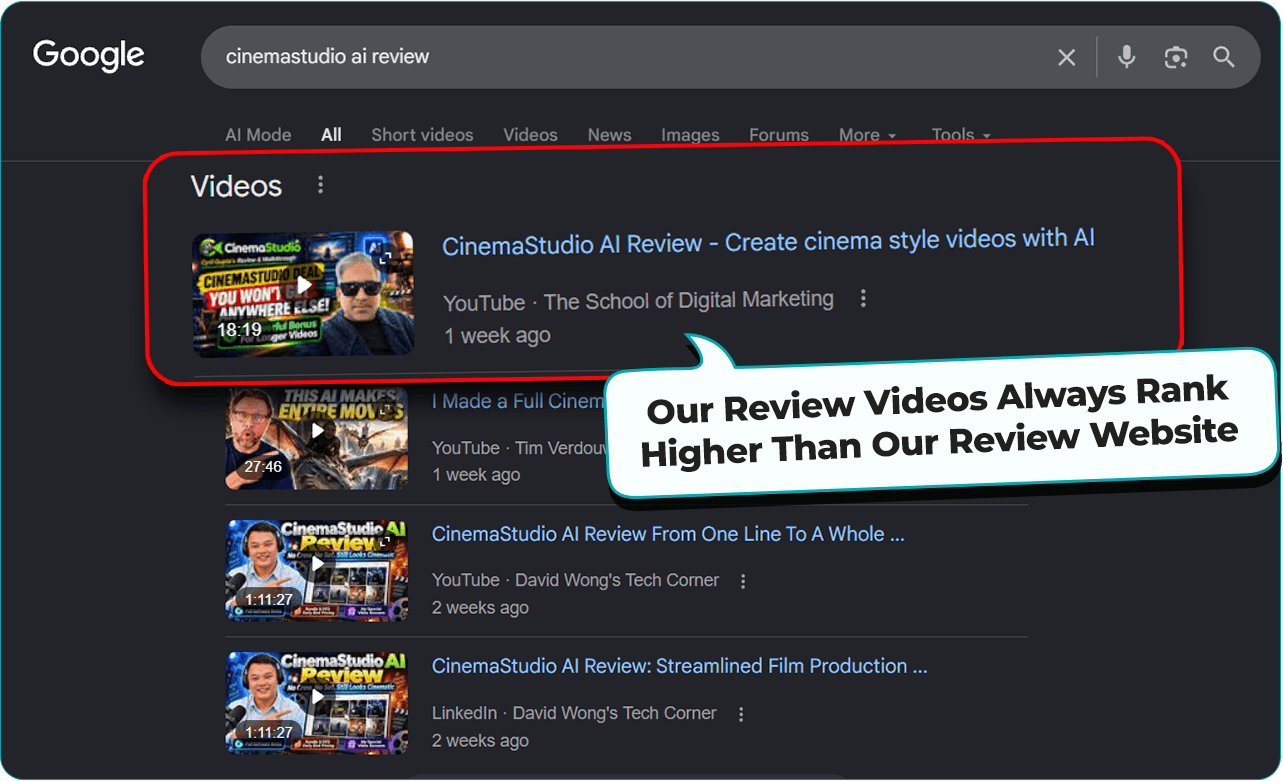The height and width of the screenshot is (781, 1283).
Task: Open the Short videos tab
Action: tap(422, 135)
